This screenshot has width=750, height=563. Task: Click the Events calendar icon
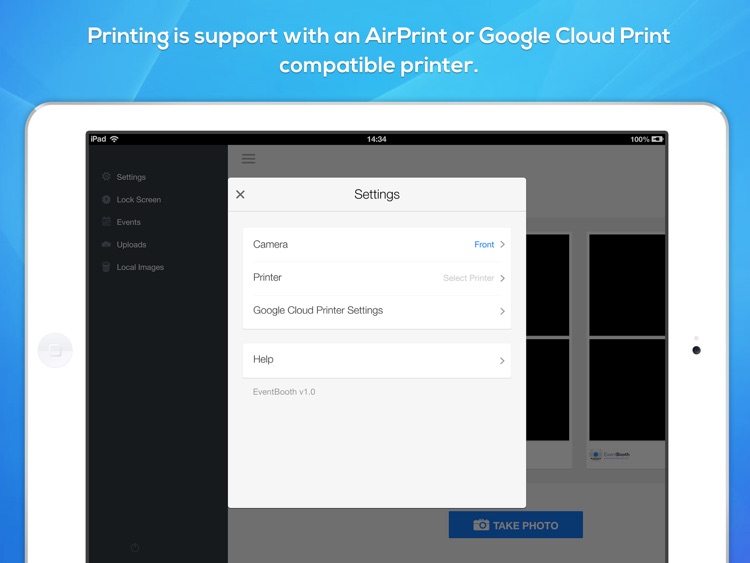point(106,221)
